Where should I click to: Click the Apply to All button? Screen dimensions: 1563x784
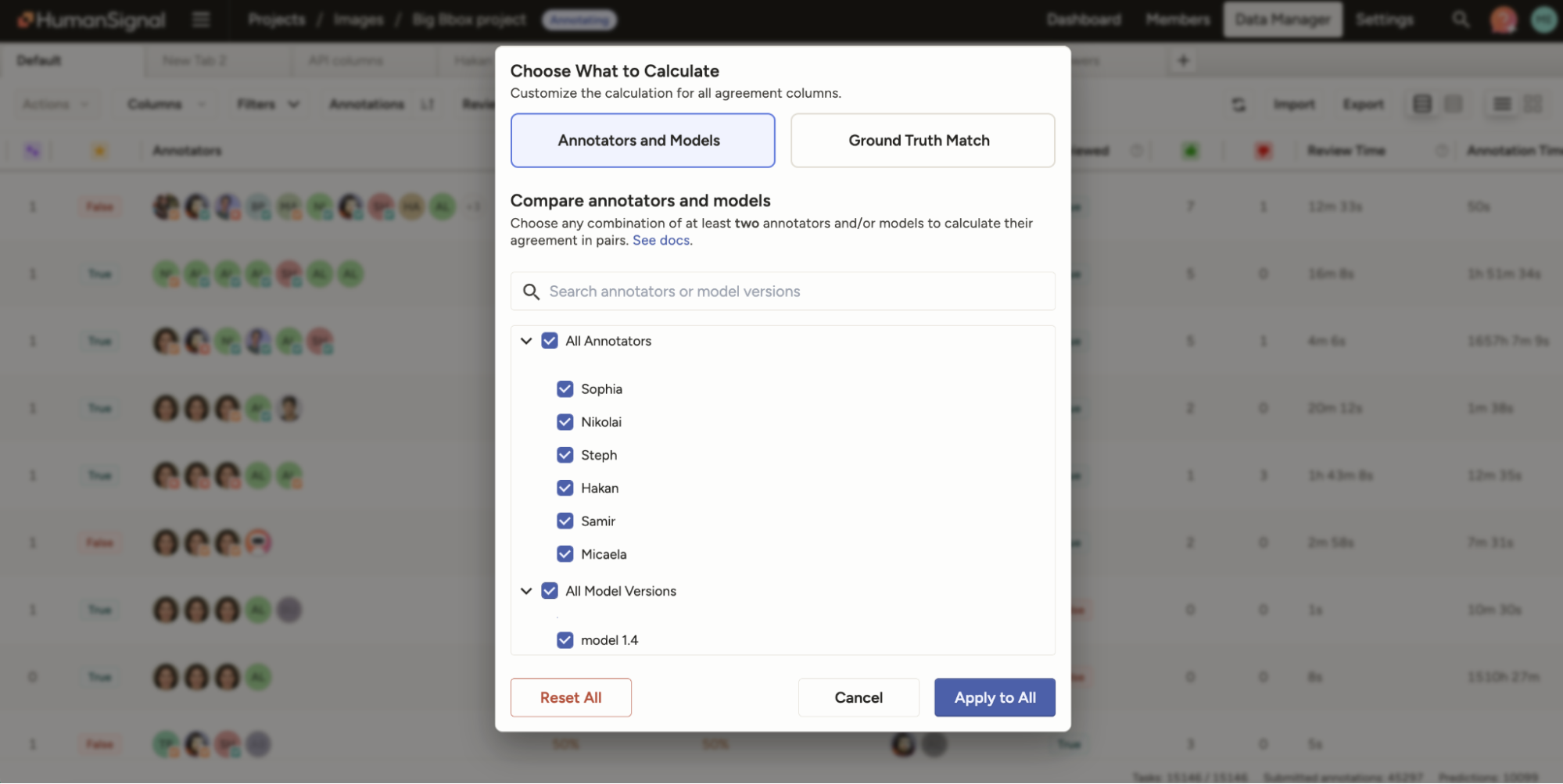click(994, 697)
